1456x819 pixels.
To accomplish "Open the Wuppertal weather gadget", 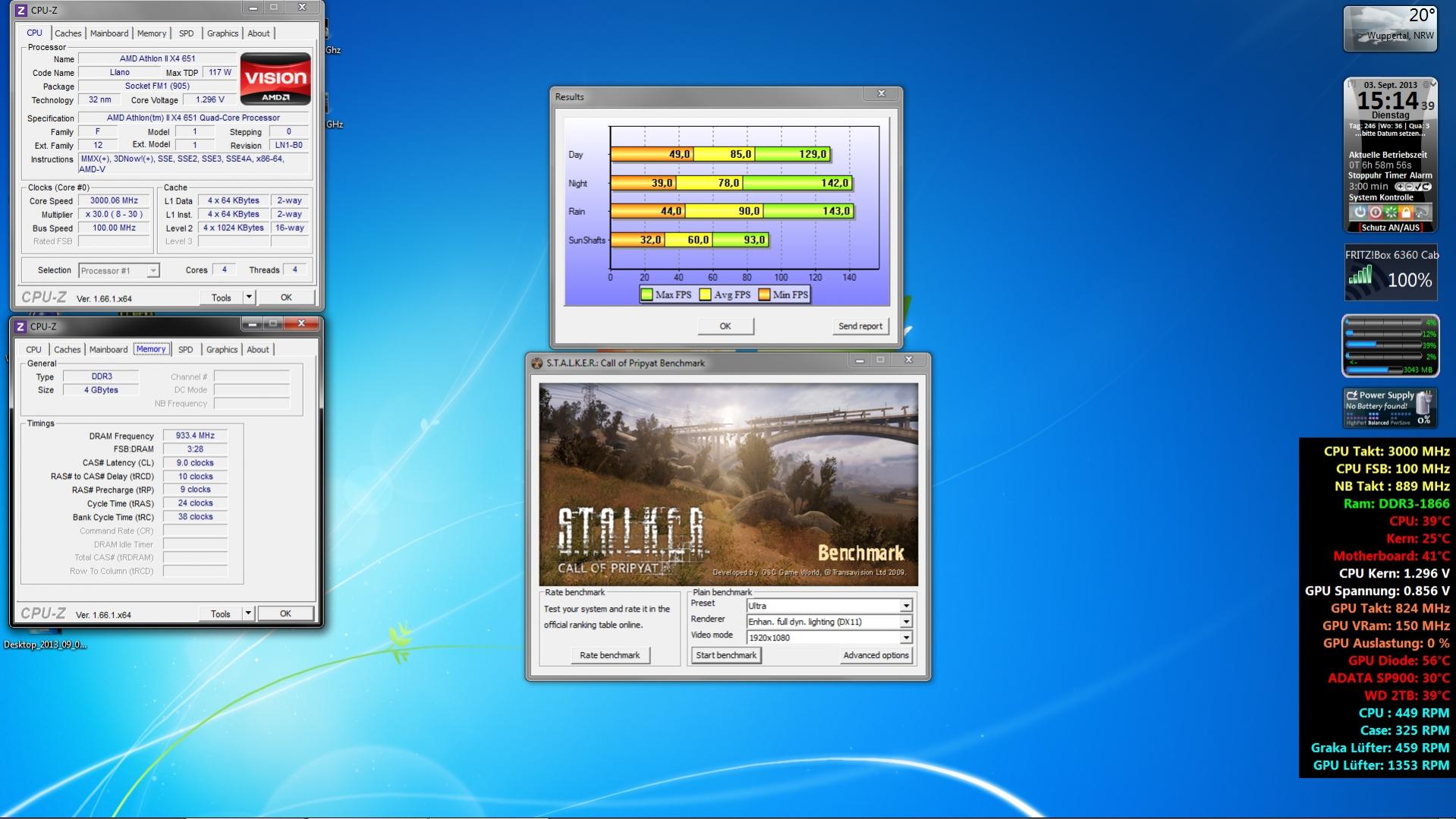I will pyautogui.click(x=1390, y=29).
